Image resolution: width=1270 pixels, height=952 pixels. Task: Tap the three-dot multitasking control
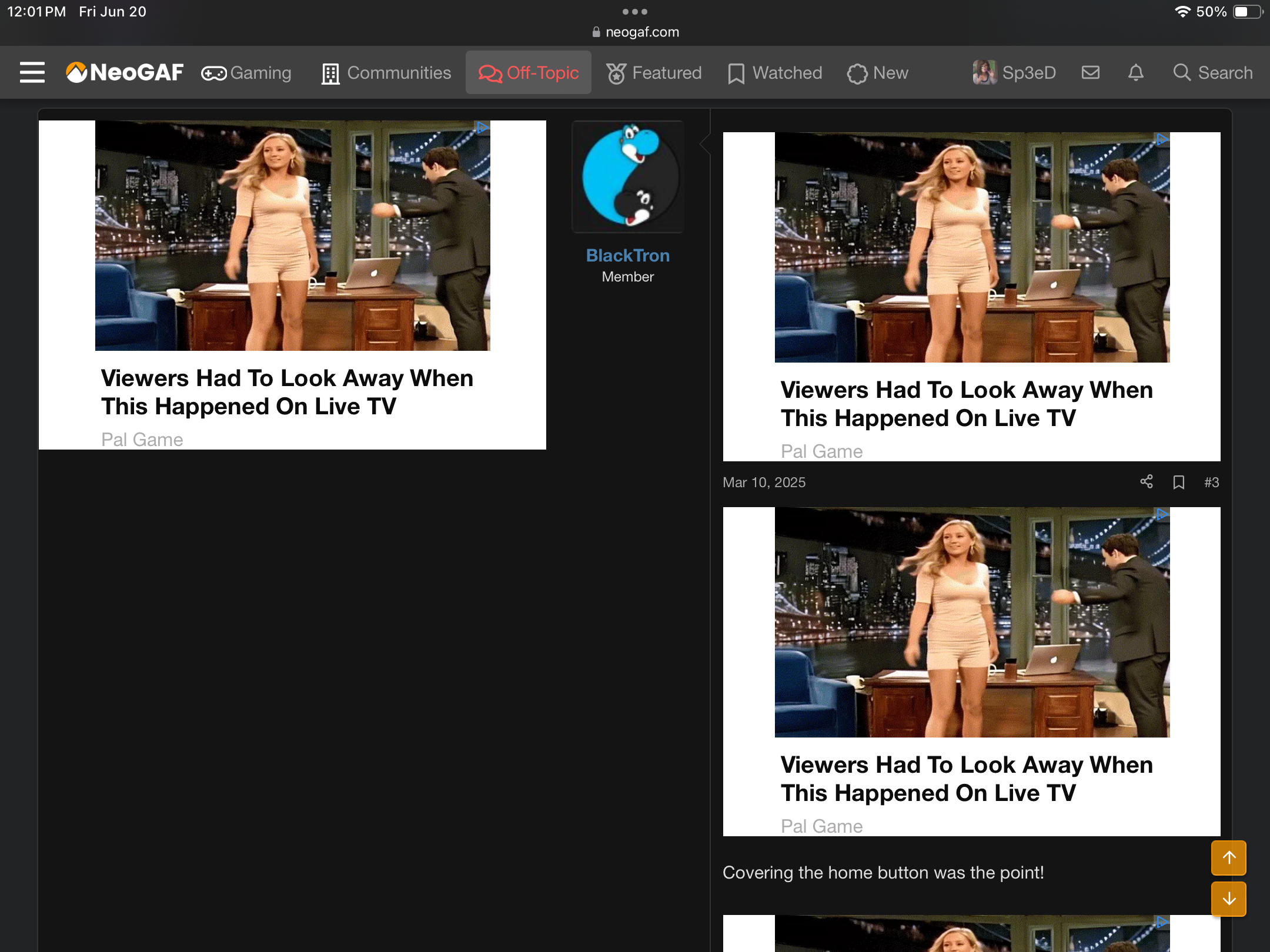click(635, 11)
